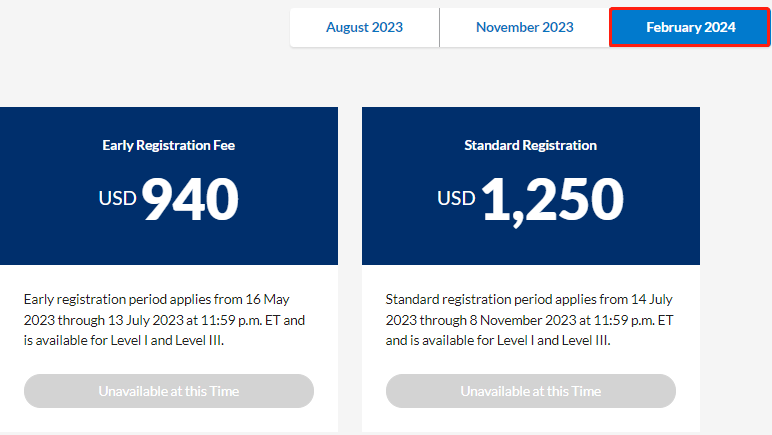
Task: Click the USD label beside 1,250
Action: [x=456, y=199]
